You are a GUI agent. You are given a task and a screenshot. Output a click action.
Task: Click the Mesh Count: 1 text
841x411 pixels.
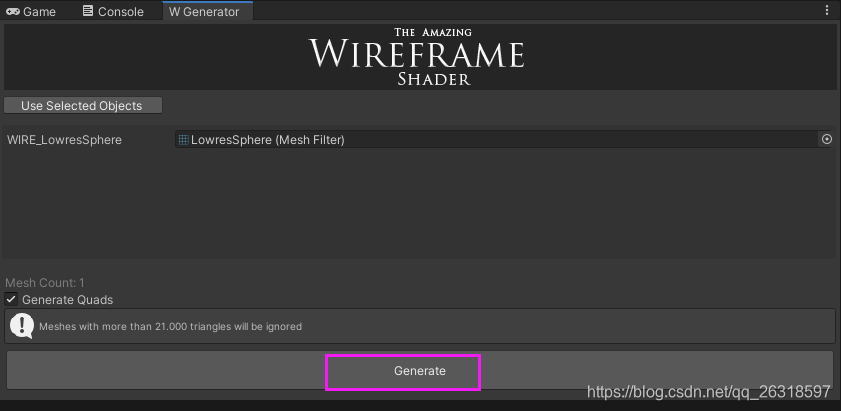(45, 283)
